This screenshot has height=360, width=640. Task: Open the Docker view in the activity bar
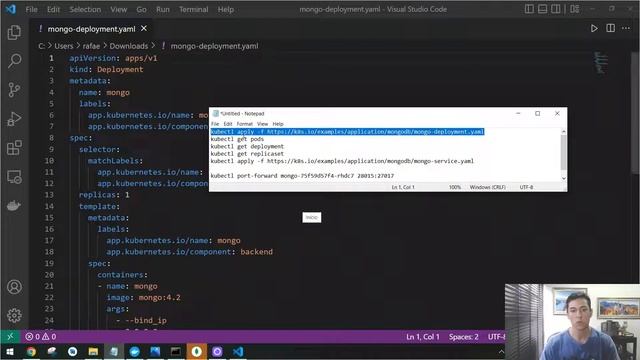(14, 206)
